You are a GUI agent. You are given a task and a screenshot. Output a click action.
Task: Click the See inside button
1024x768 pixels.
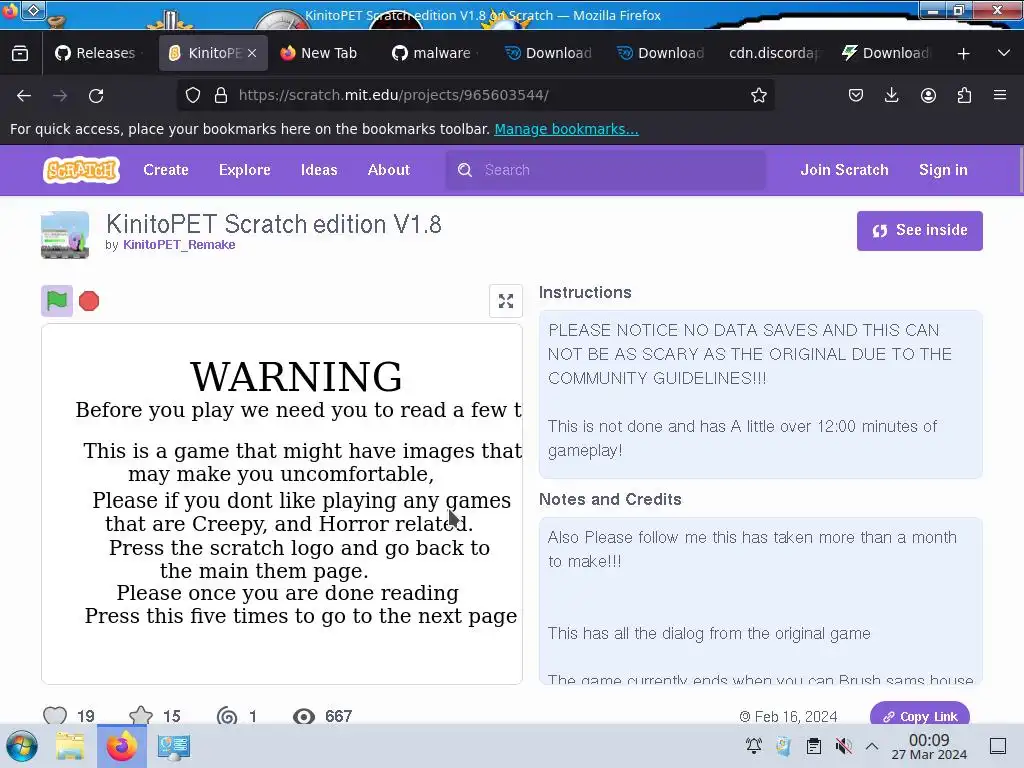[x=920, y=231]
